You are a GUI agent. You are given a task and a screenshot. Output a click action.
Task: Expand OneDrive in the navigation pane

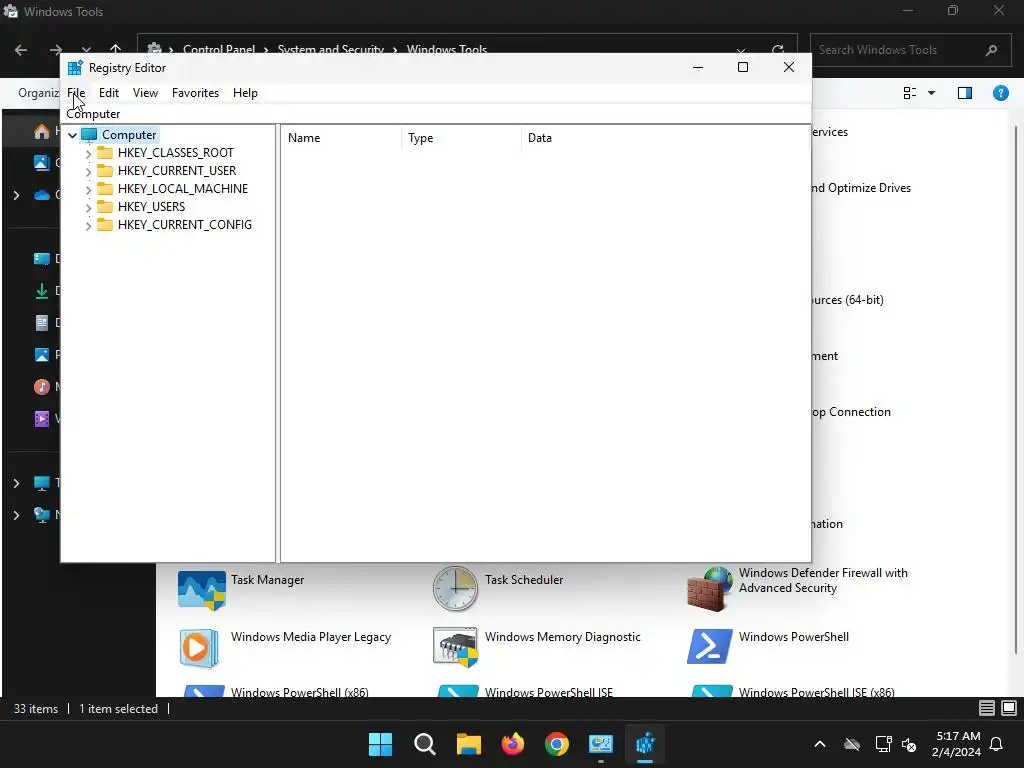(16, 195)
